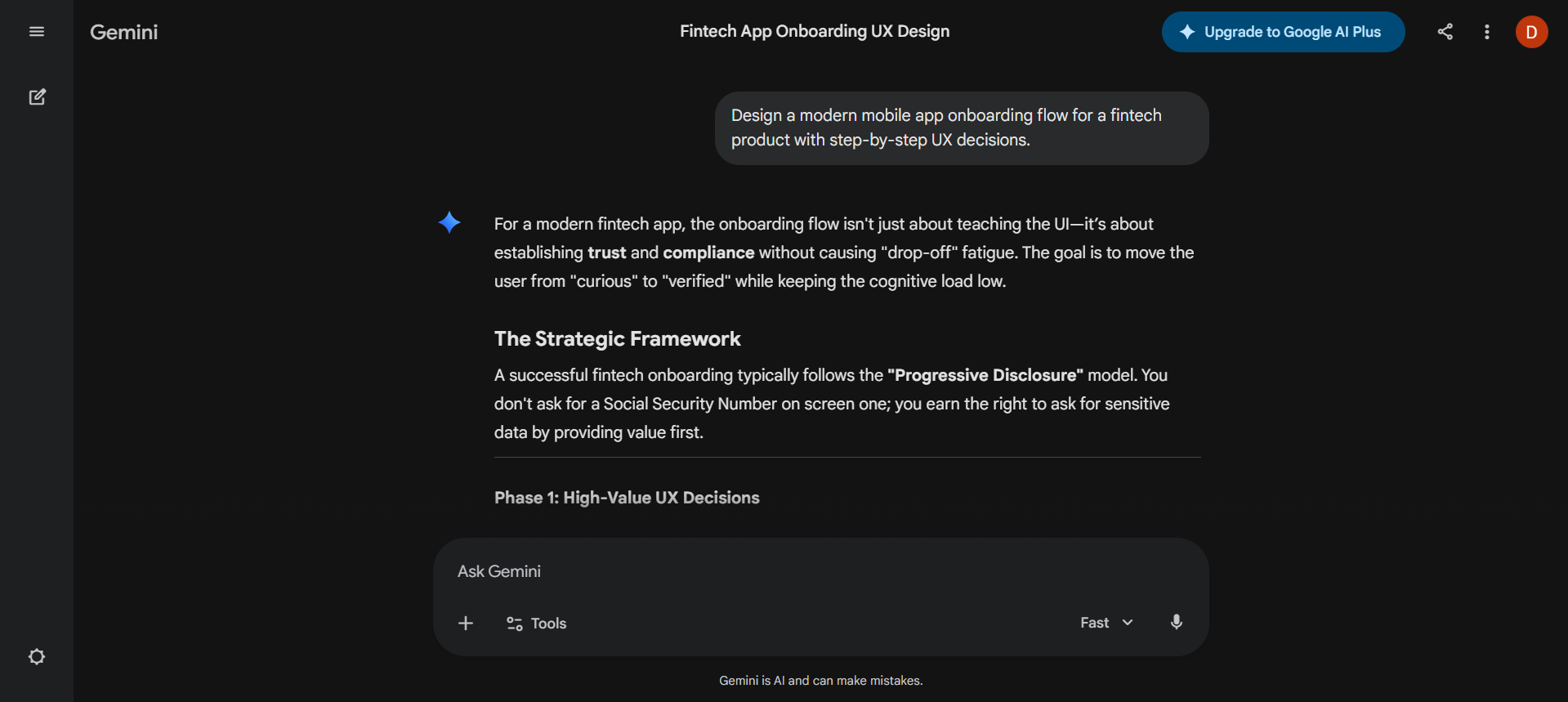
Task: Attach a file using the plus icon
Action: tap(465, 623)
